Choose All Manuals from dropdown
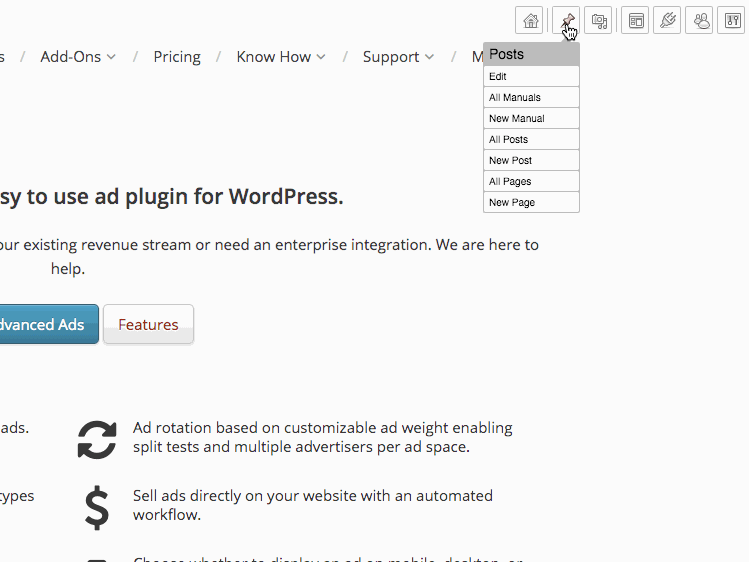Screen dimensions: 749x562 tap(531, 97)
